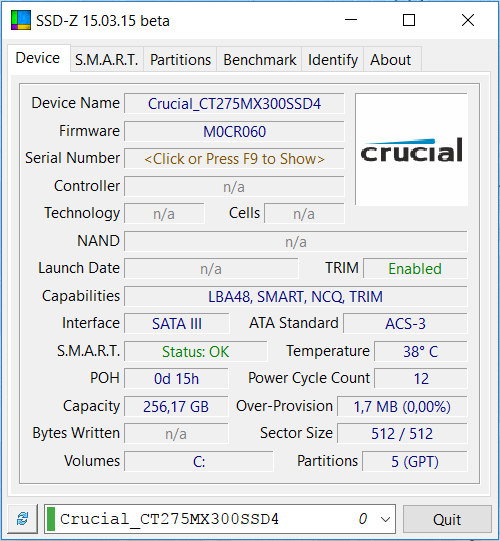Viewport: 500px width, 541px height.
Task: Click the green drive status indicator
Action: click(51, 519)
